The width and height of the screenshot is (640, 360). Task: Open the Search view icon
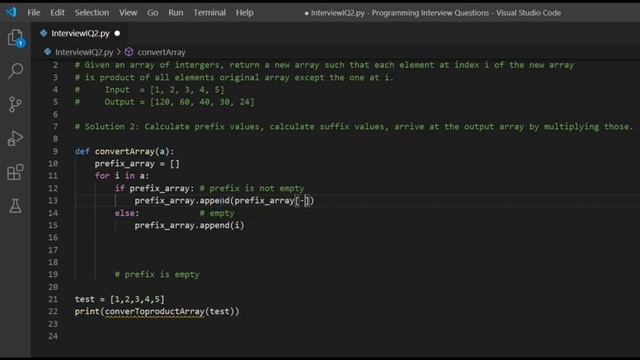tap(16, 71)
